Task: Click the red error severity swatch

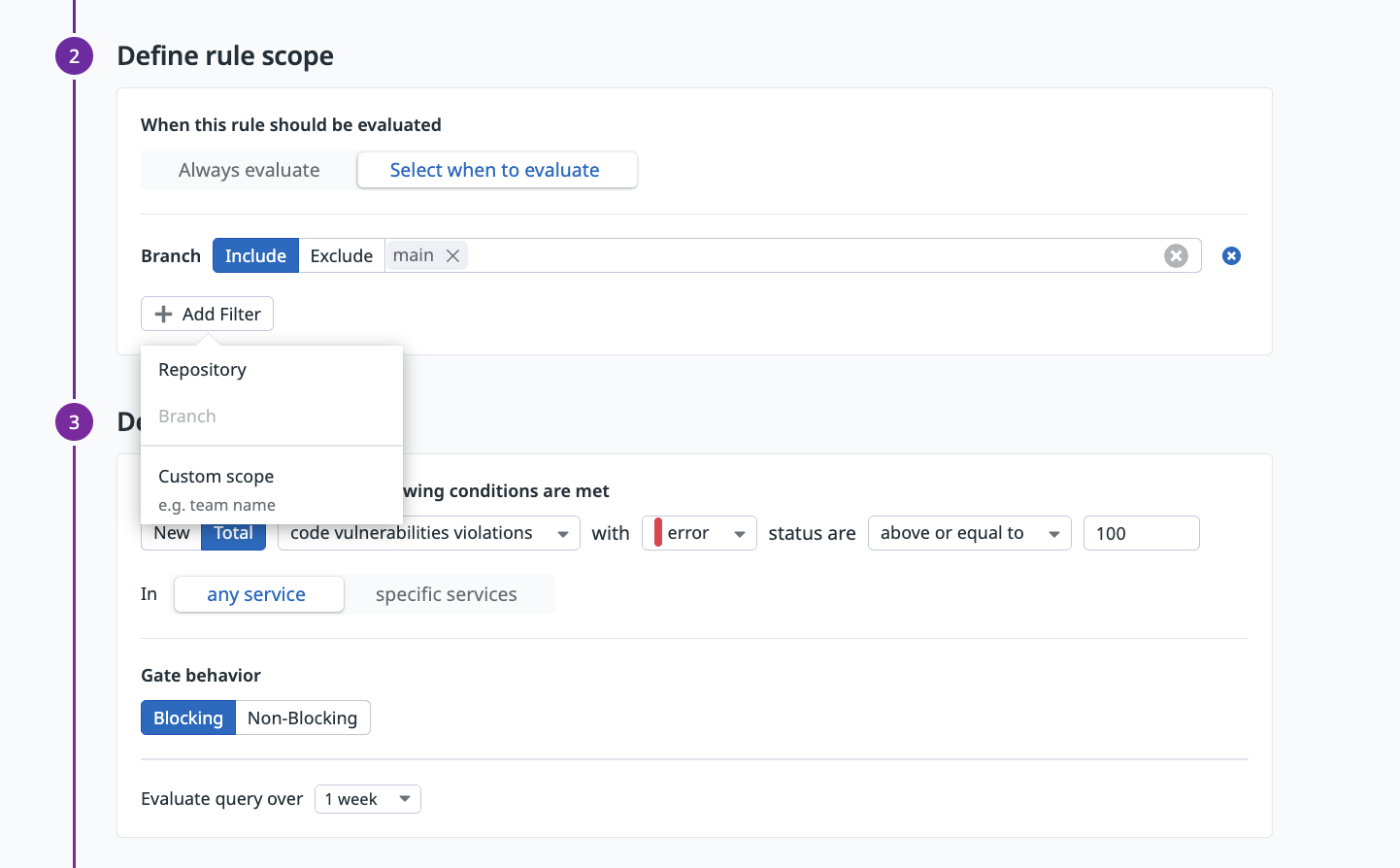Action: tap(658, 534)
